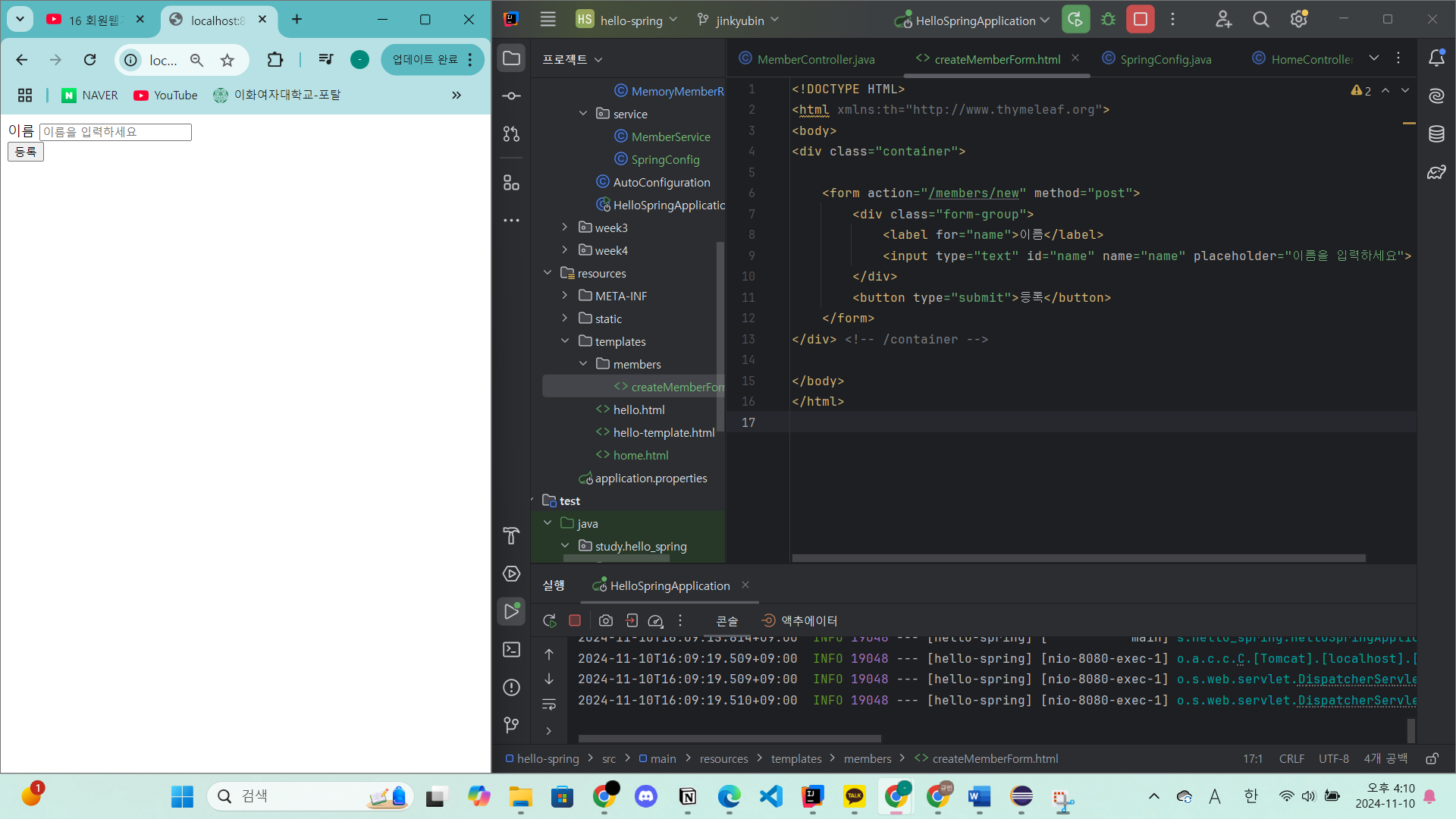Open the Commit tool window icon

pos(511,96)
